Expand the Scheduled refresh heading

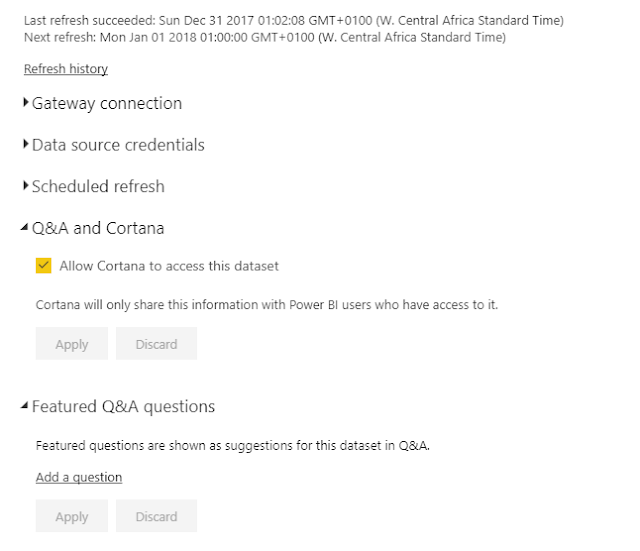[98, 186]
